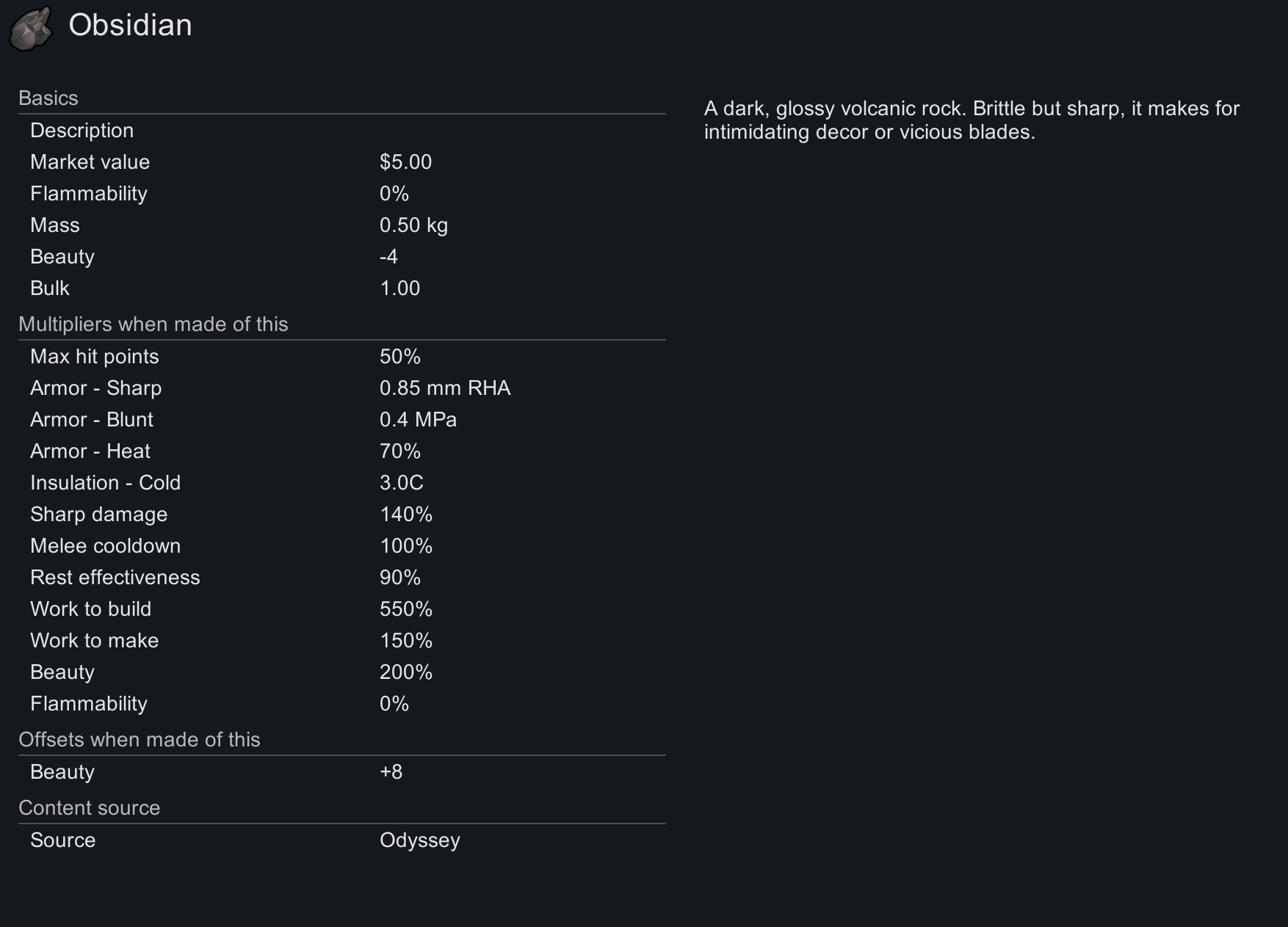
Task: Select the Melee cooldown row
Action: tap(342, 546)
